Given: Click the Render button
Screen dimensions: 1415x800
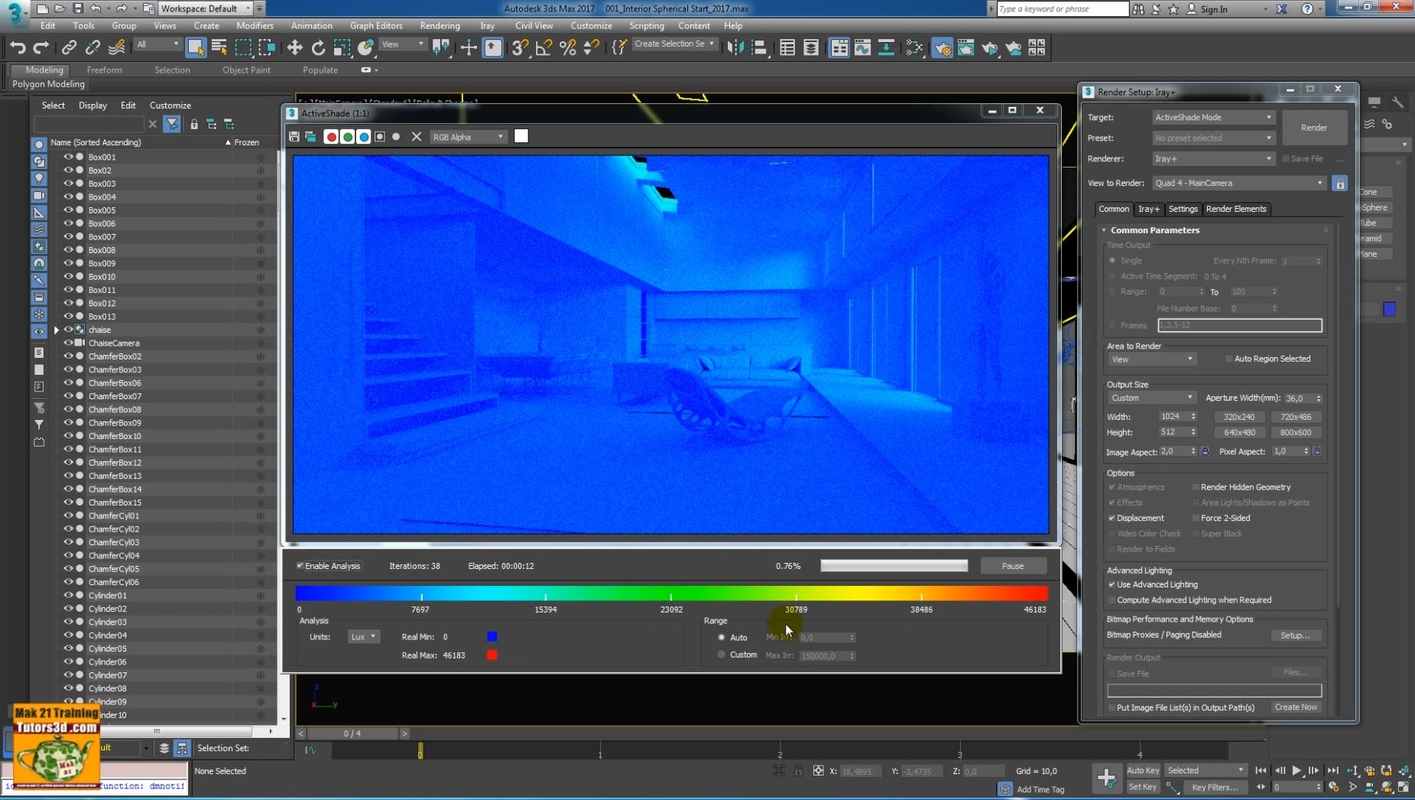Looking at the screenshot, I should point(1314,128).
